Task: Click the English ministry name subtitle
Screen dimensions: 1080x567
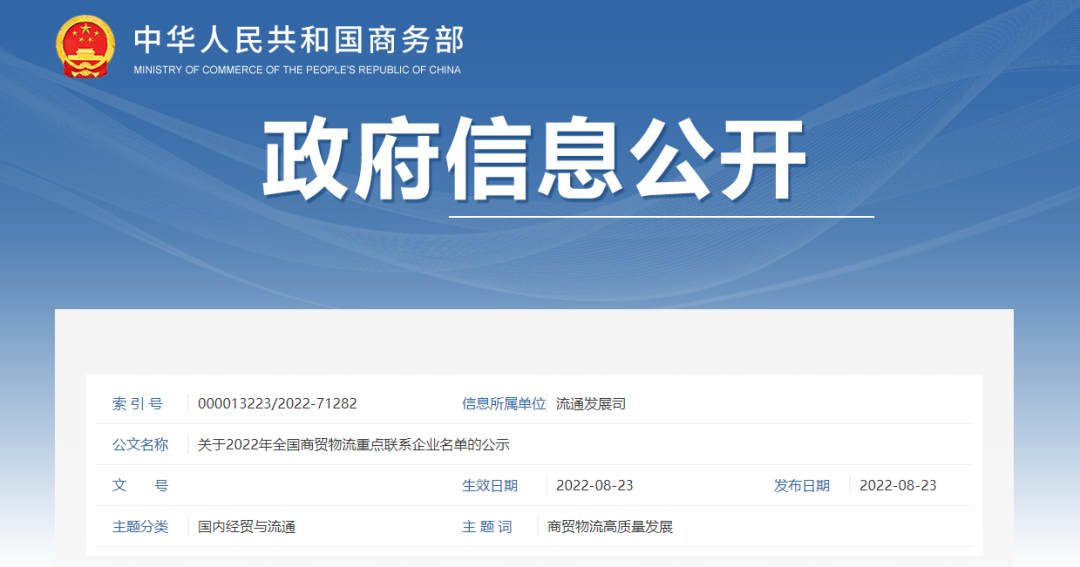Action: coord(297,70)
